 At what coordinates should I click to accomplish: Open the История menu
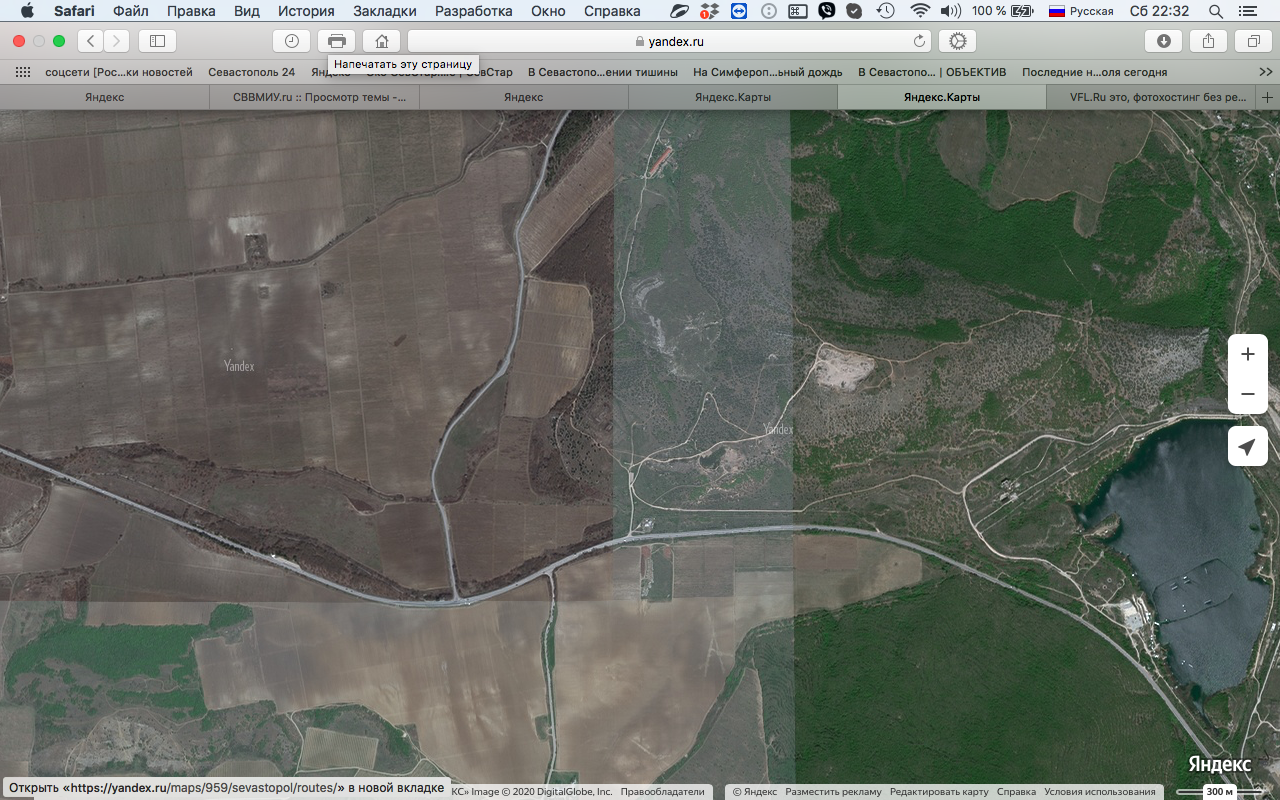(x=306, y=11)
